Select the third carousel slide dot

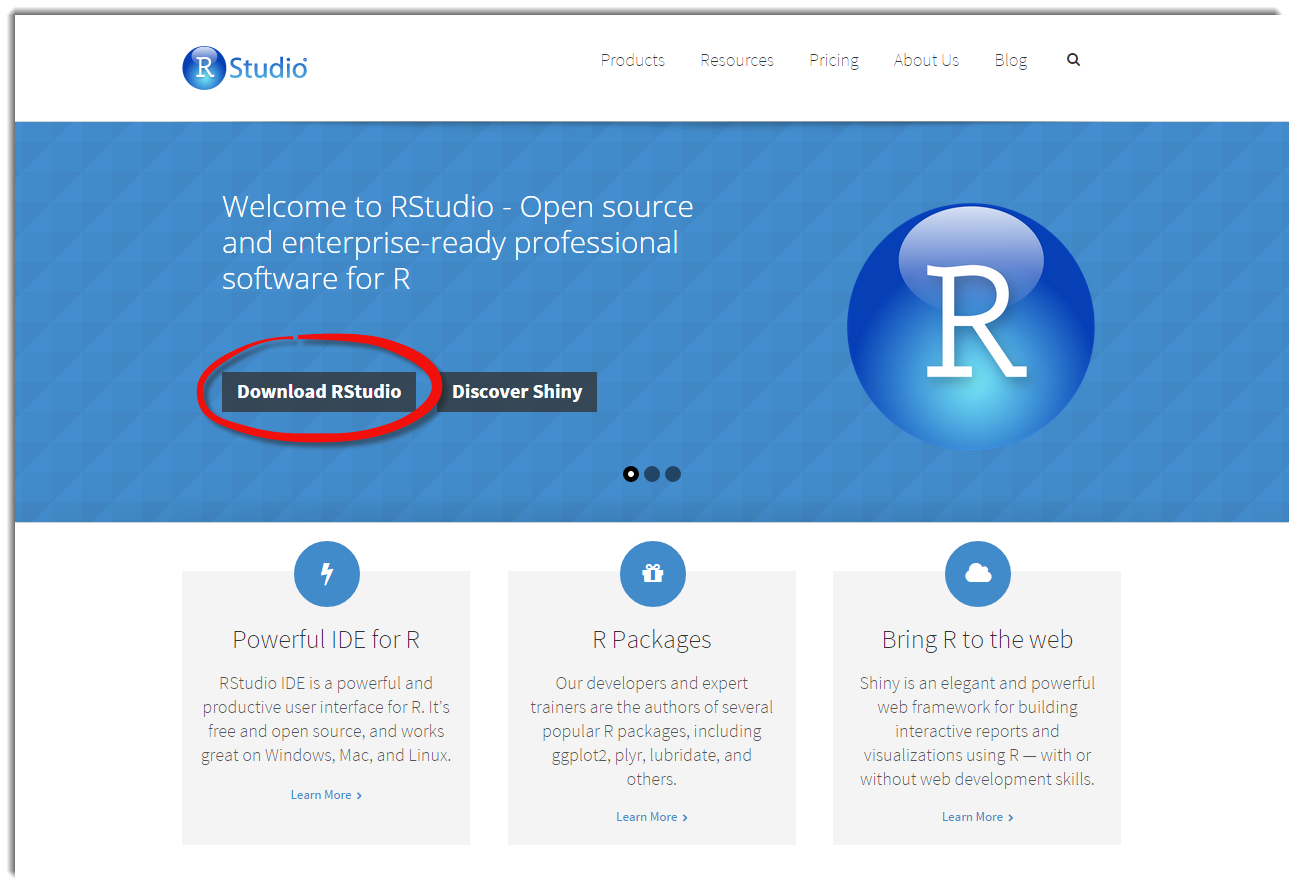673,474
